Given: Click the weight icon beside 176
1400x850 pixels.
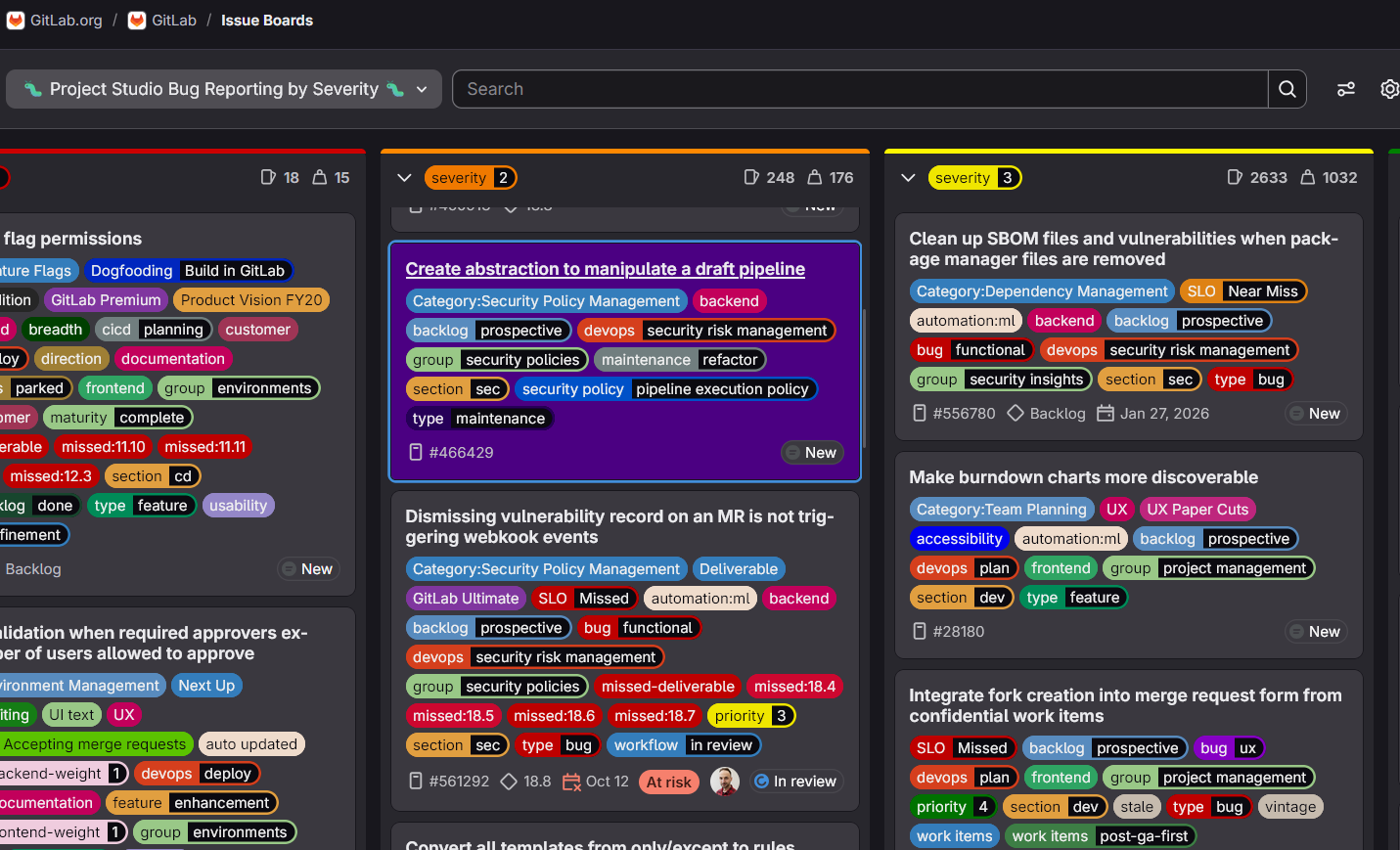Looking at the screenshot, I should pyautogui.click(x=815, y=177).
